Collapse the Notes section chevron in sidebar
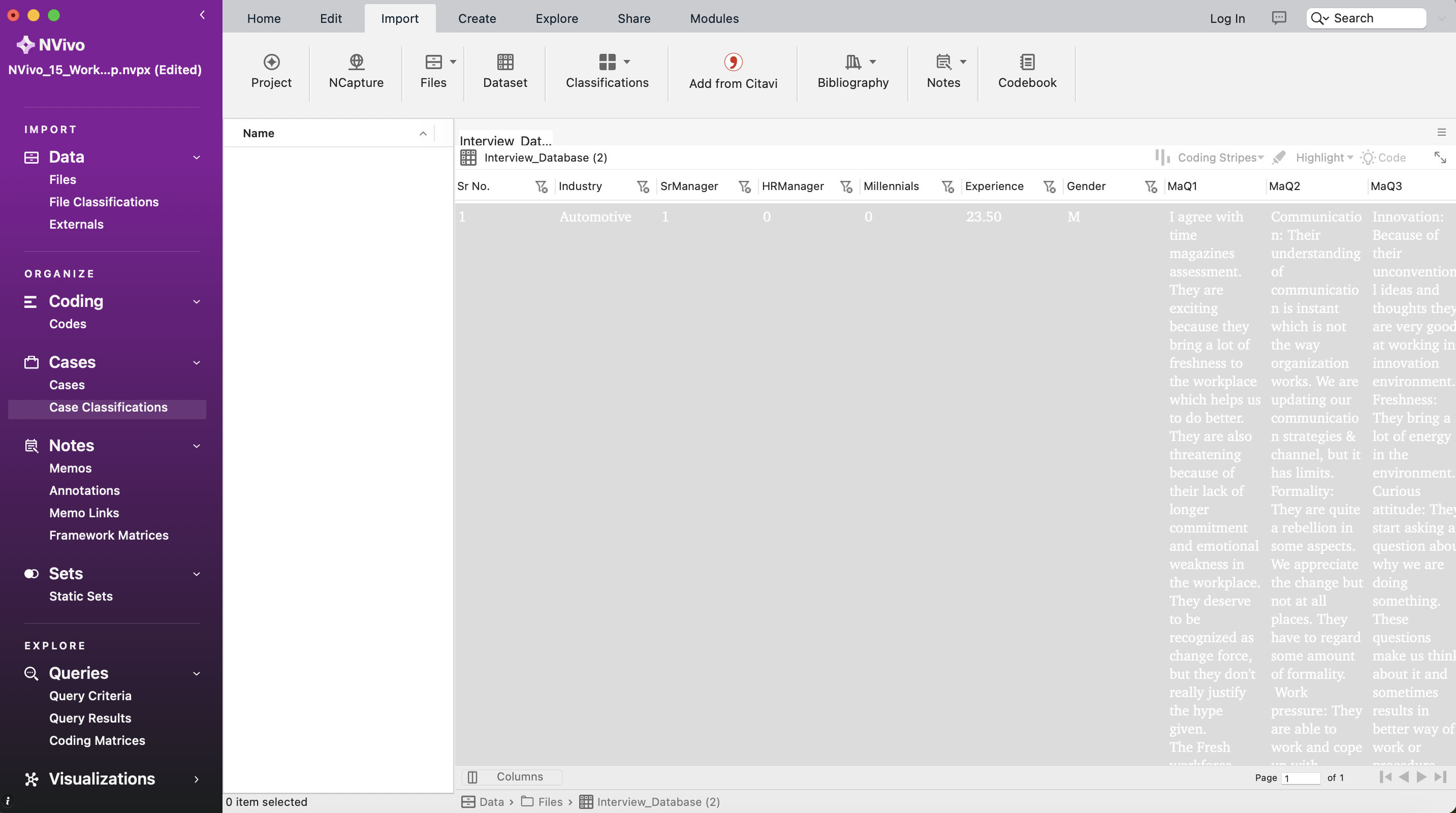 coord(196,446)
